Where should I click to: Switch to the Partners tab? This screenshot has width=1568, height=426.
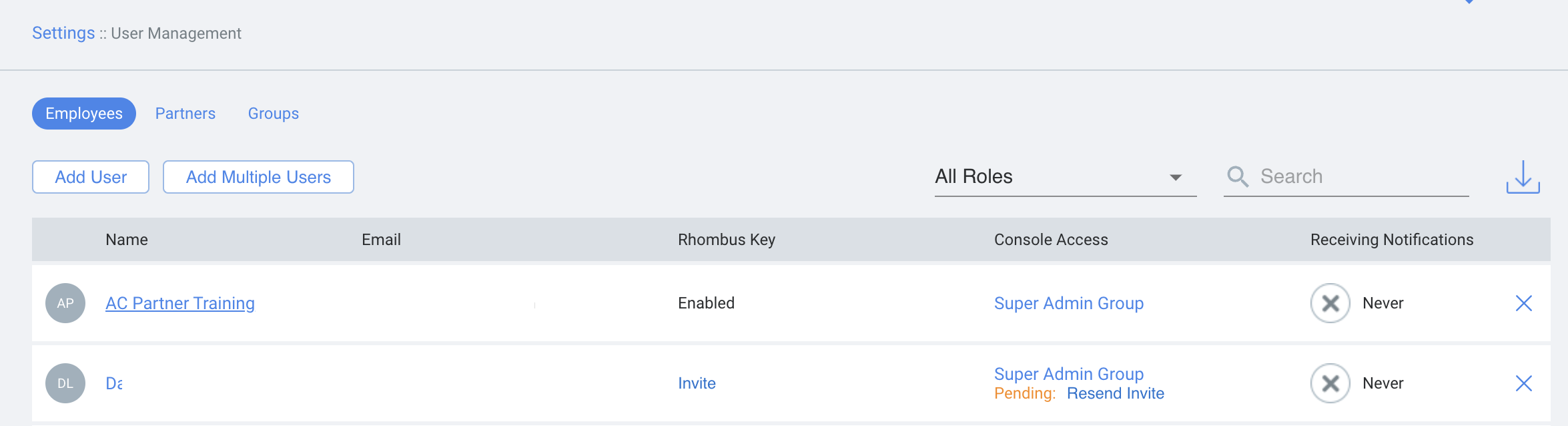(x=185, y=113)
